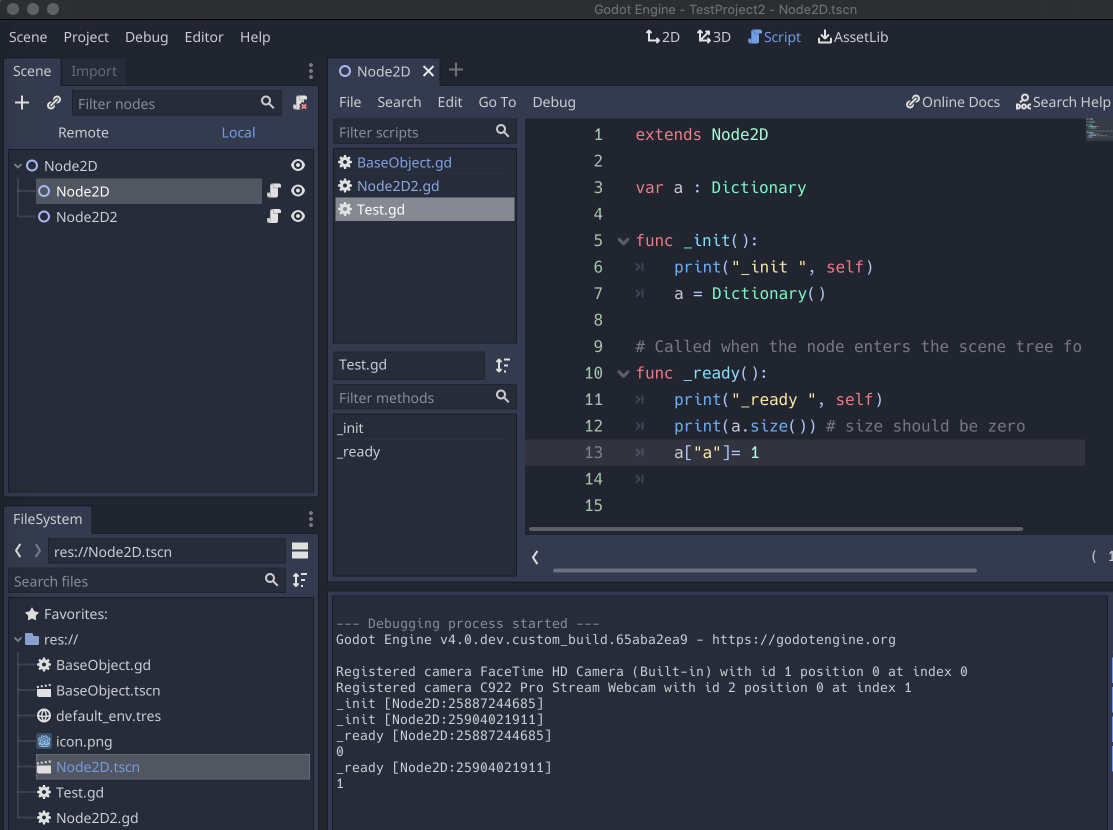Hide the Node2D2 node with its eye icon
Image resolution: width=1113 pixels, height=830 pixels.
click(x=297, y=217)
